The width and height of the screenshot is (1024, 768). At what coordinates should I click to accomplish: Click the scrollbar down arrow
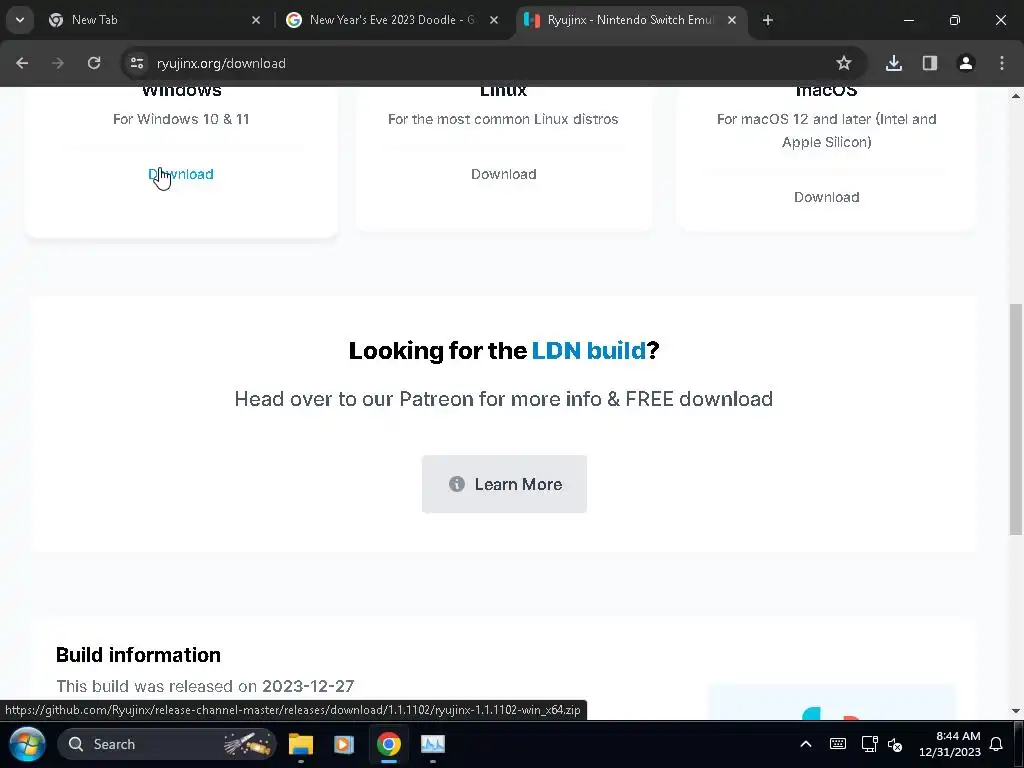1016,711
